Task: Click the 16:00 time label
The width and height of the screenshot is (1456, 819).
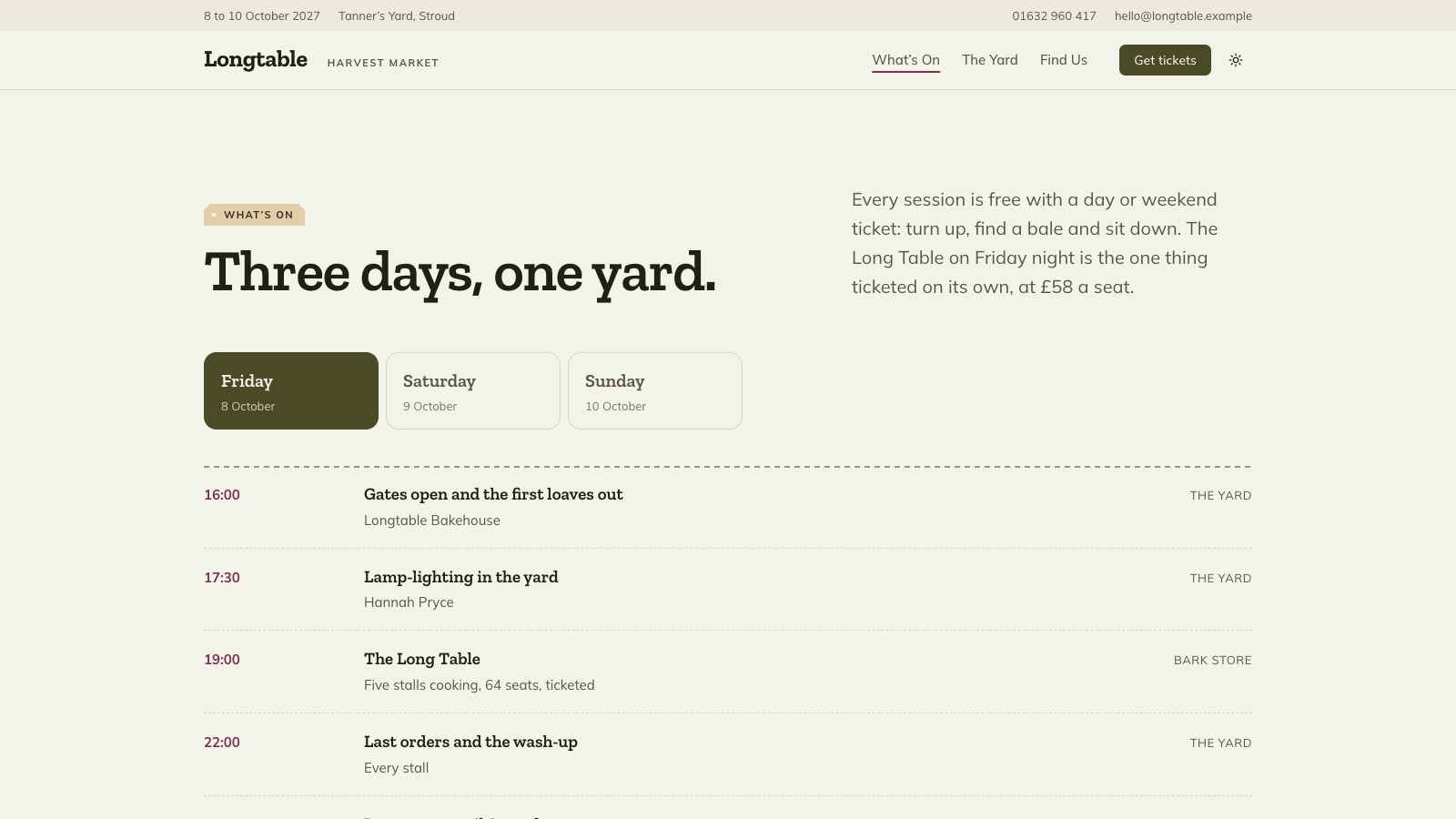Action: (x=222, y=495)
